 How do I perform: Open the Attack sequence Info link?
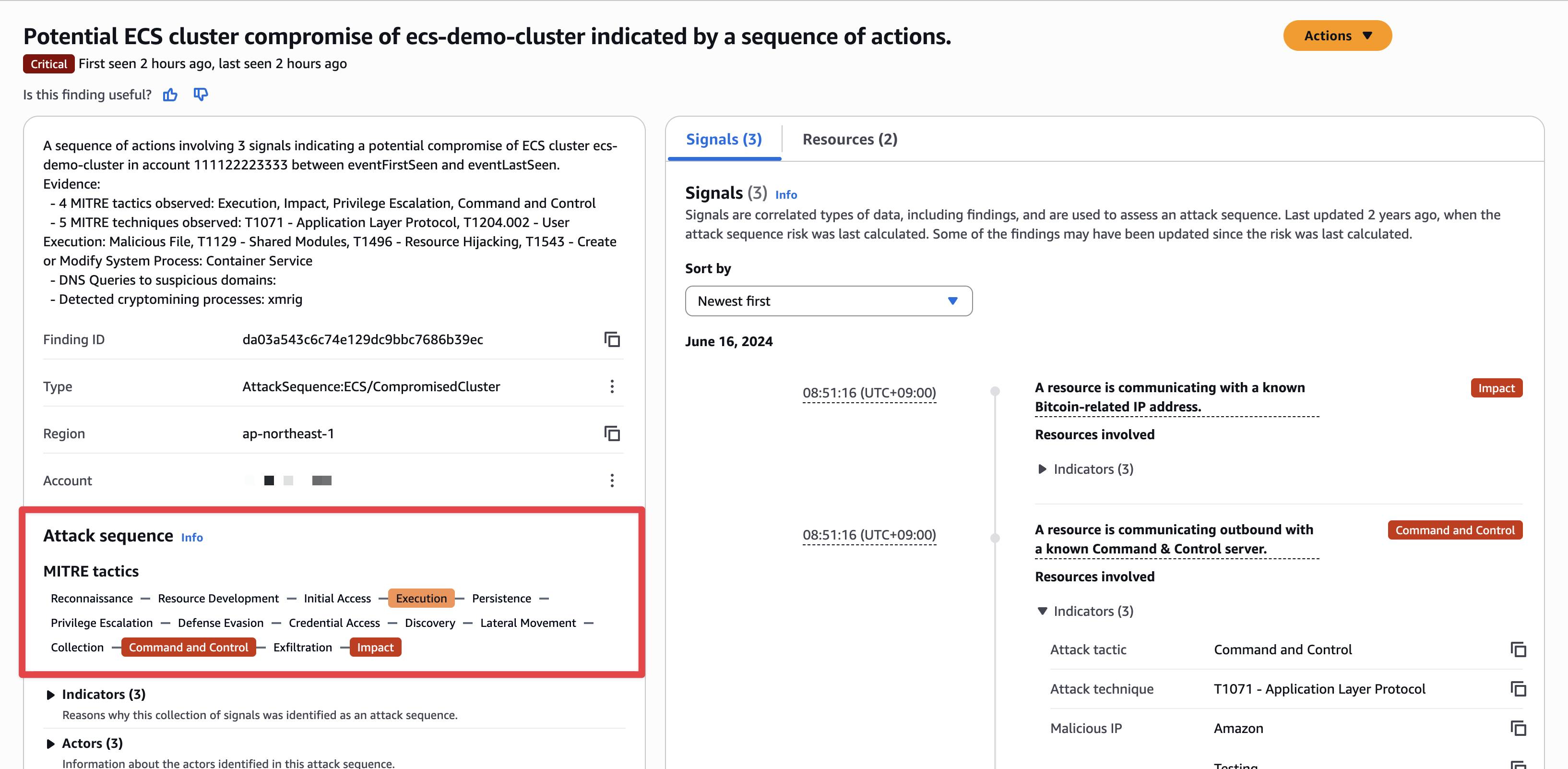(192, 538)
